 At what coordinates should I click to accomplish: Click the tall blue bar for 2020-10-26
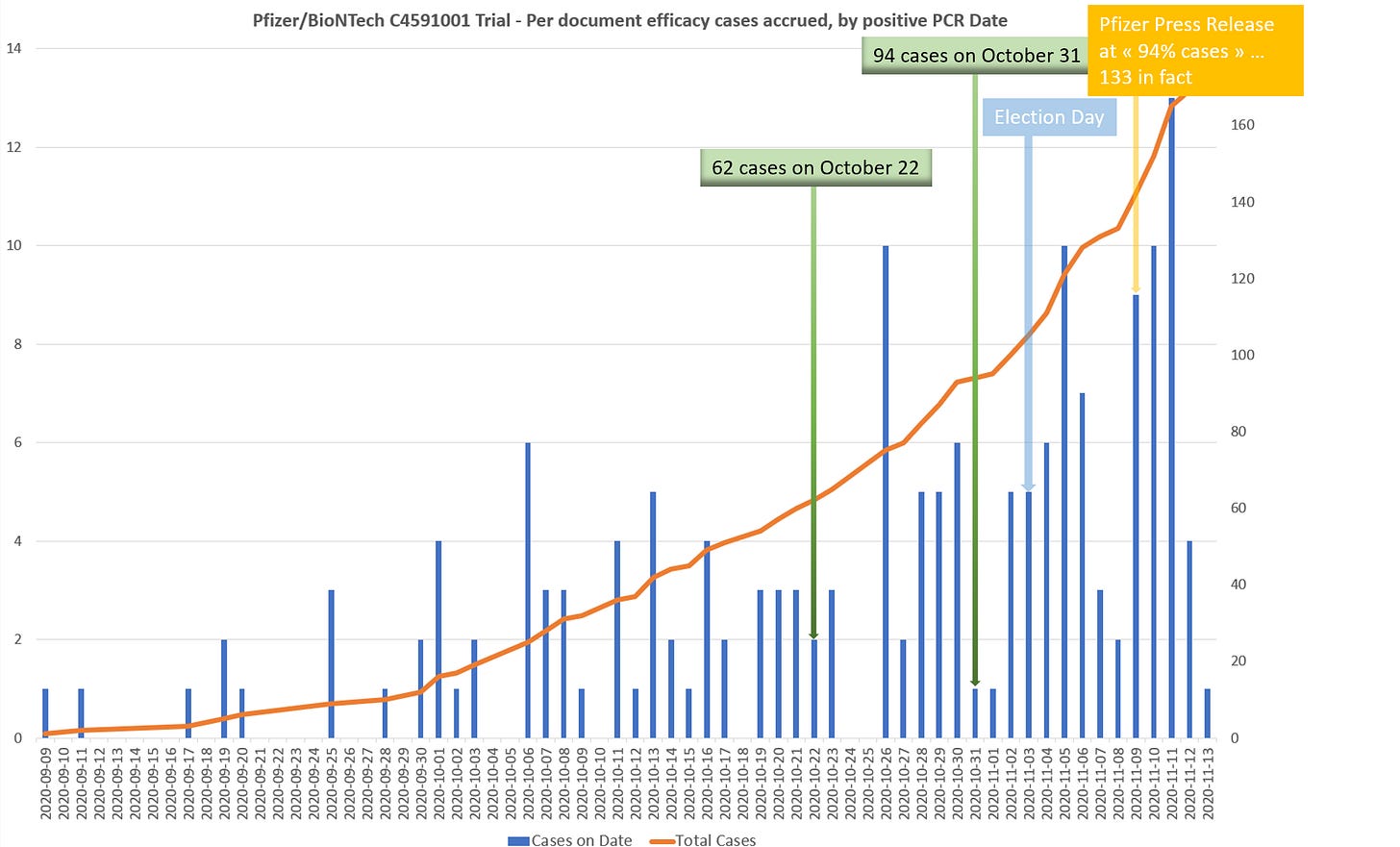886,491
